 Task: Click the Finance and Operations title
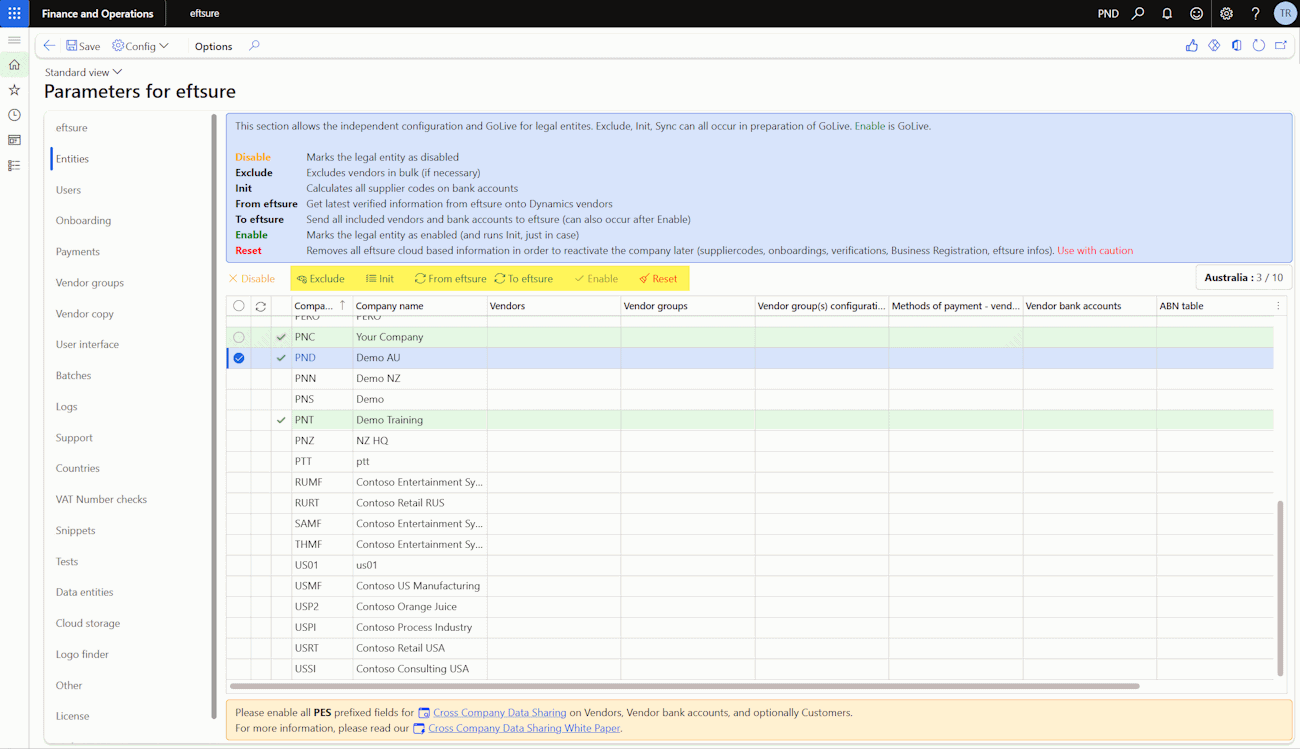click(x=98, y=14)
